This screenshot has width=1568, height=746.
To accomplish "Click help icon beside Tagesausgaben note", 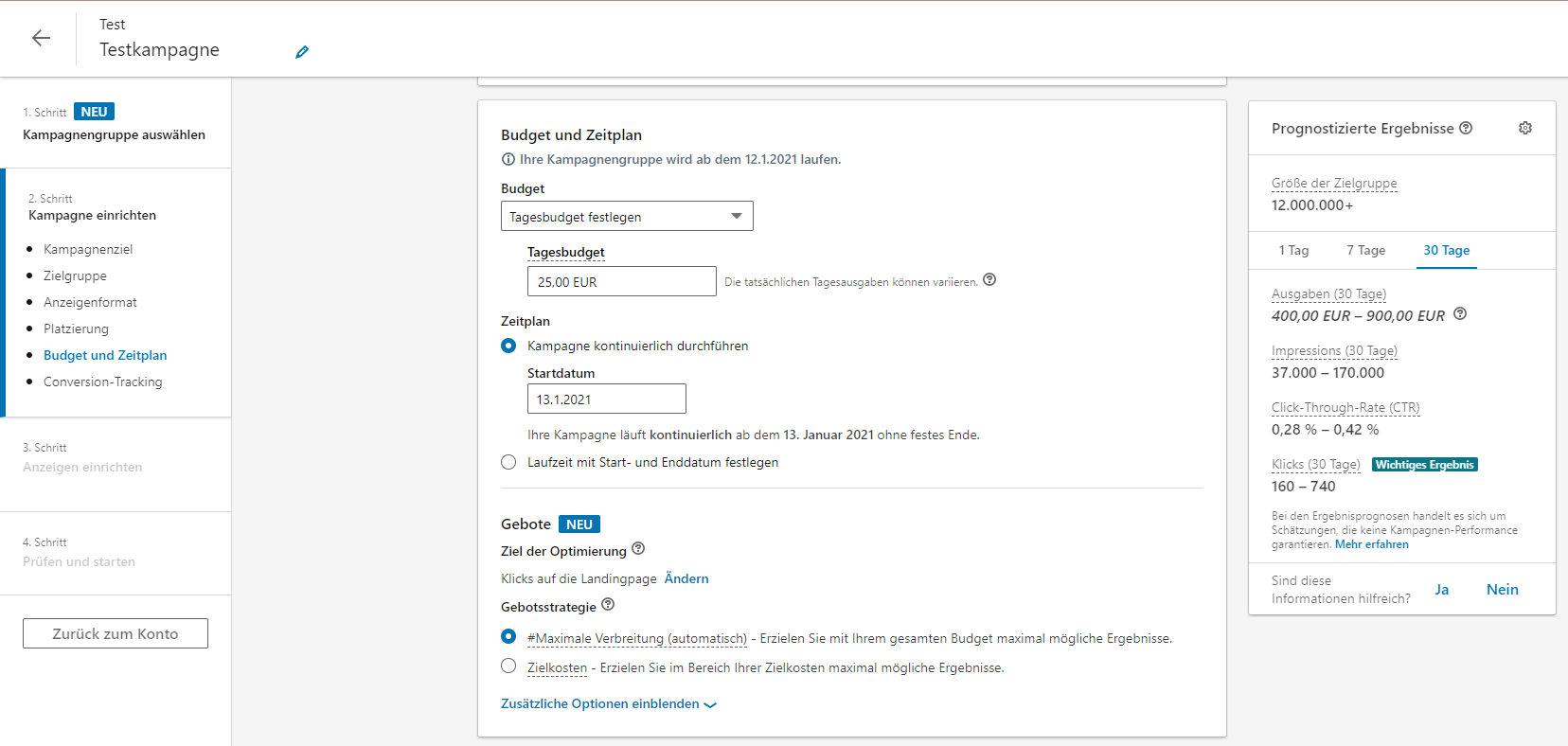I will point(989,279).
